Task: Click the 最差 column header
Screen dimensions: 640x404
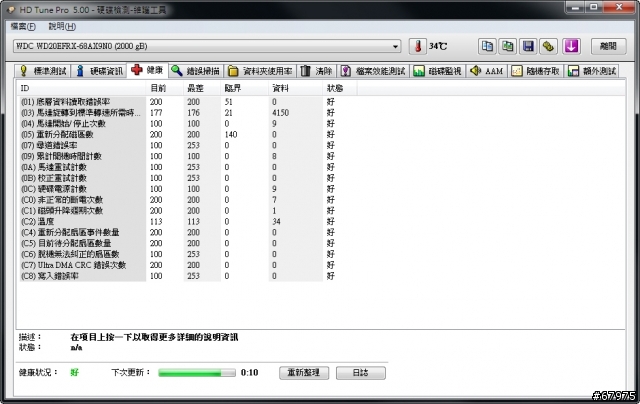Action: (202, 88)
